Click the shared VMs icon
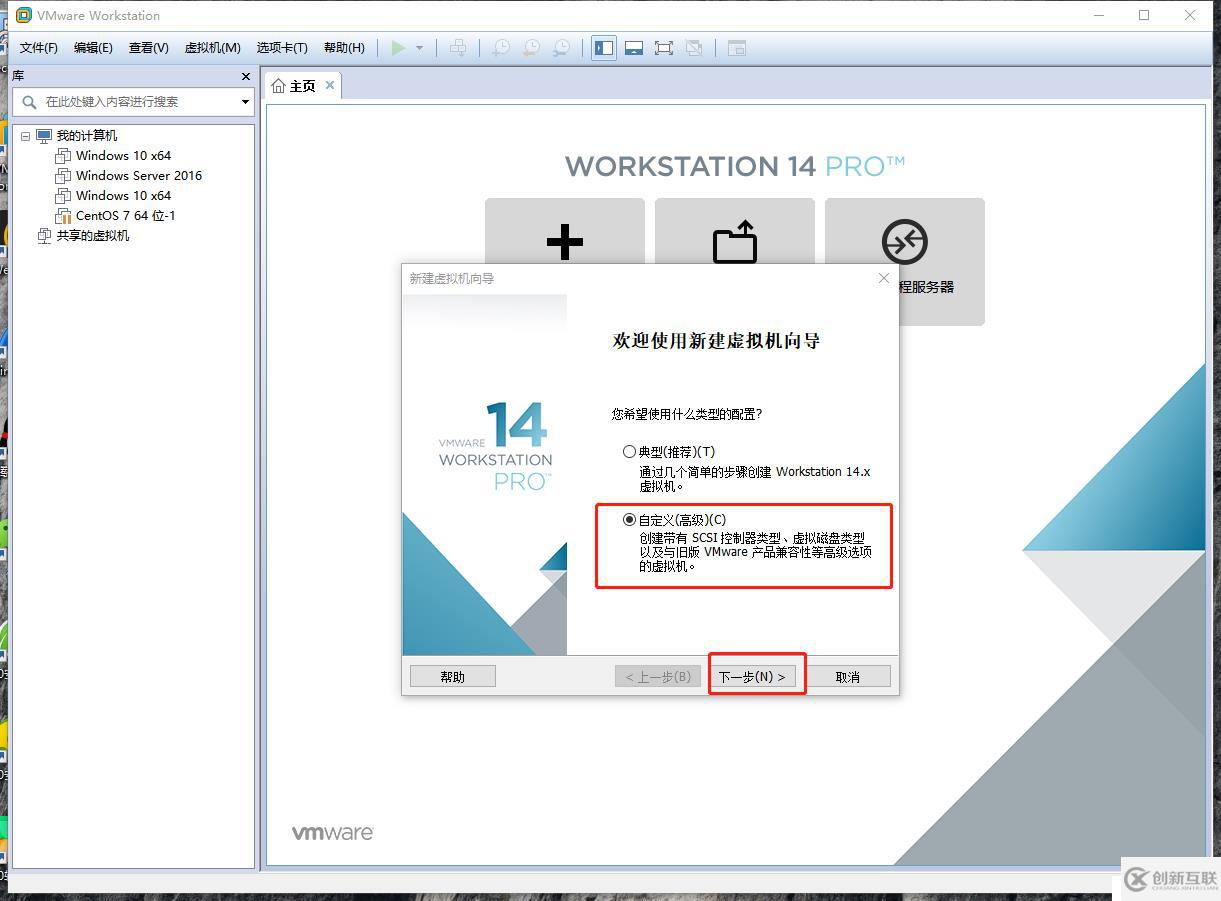 pos(44,236)
